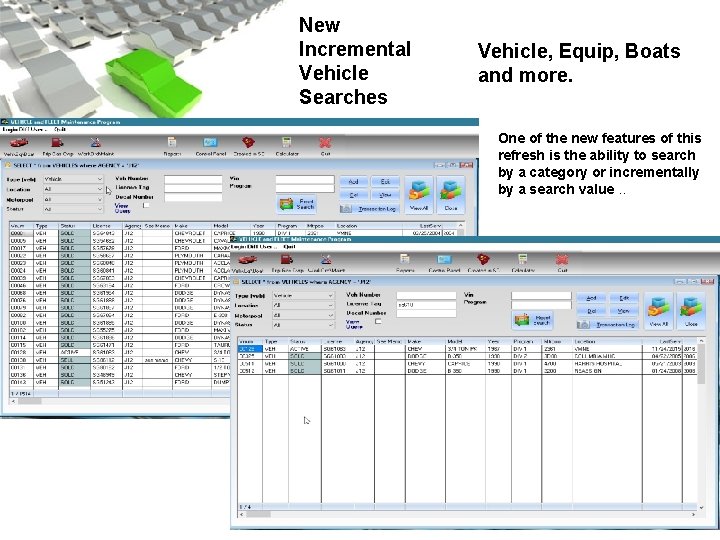Click View button in front window
720x540 pixels.
click(624, 311)
